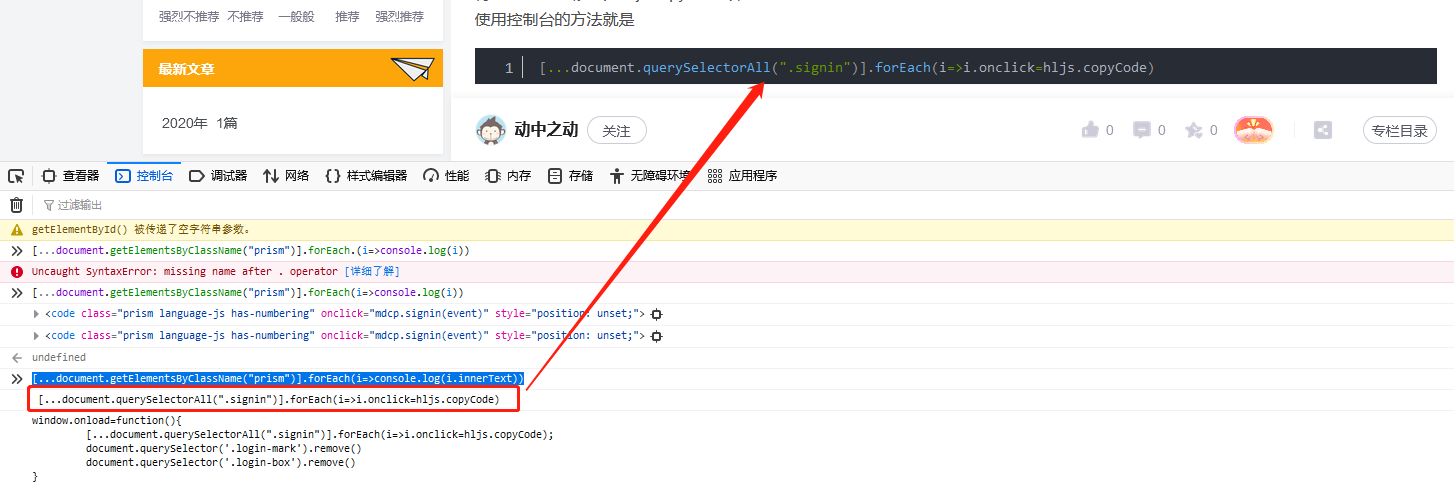Click the 最新文章 header
Viewport: 1454px width, 486px height.
coord(293,69)
